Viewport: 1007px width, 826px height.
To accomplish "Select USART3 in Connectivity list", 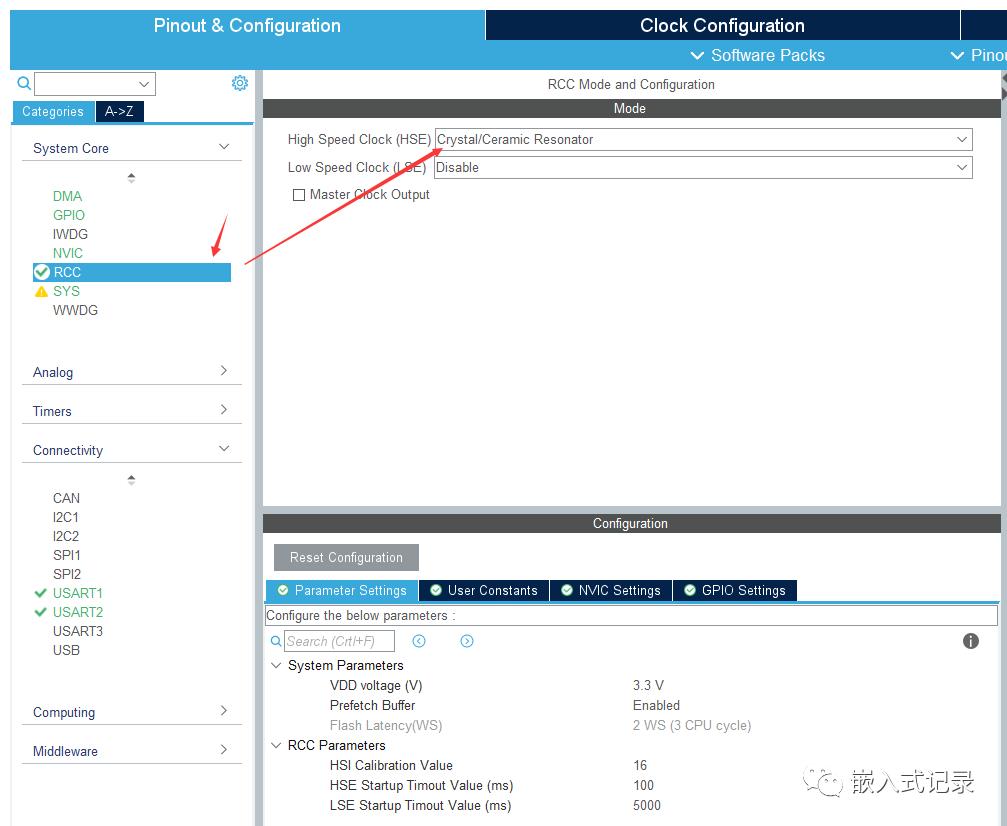I will point(78,631).
